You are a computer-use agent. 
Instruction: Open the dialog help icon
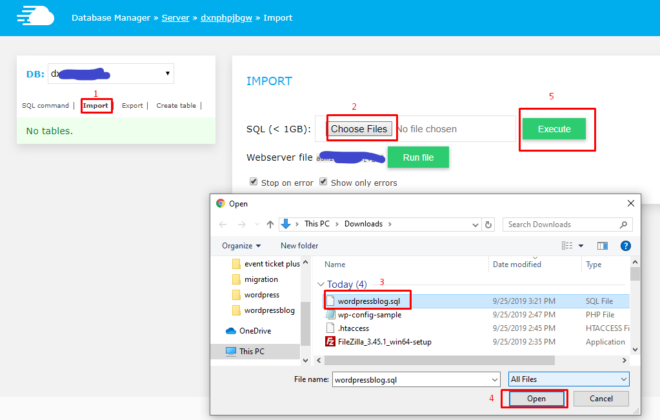[x=625, y=246]
